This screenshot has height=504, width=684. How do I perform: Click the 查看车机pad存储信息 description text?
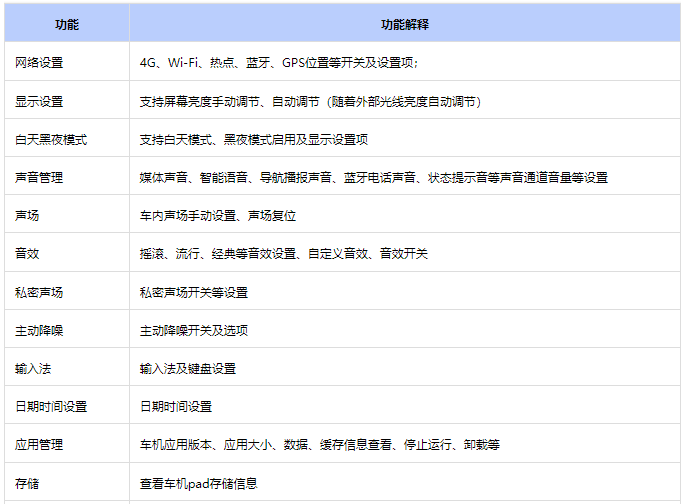[199, 483]
